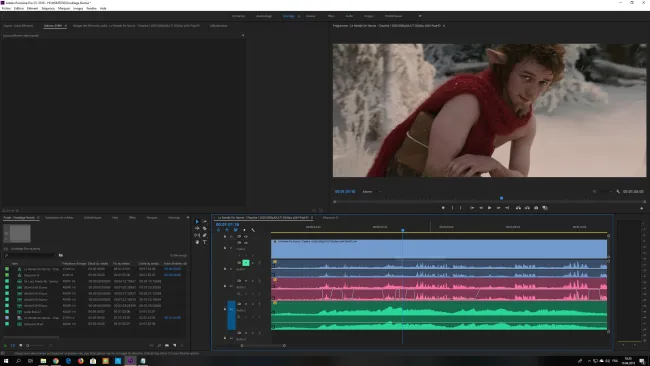Open Program monitor button editor plus
650x366 pixels.
[641, 208]
